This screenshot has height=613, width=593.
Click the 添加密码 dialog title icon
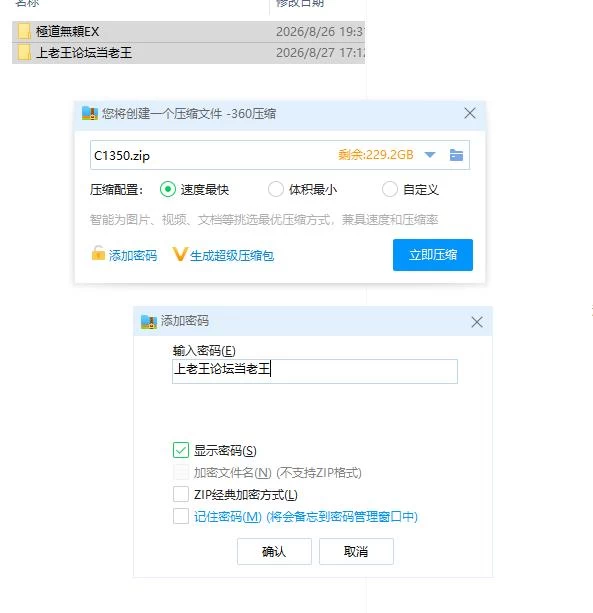(x=149, y=322)
